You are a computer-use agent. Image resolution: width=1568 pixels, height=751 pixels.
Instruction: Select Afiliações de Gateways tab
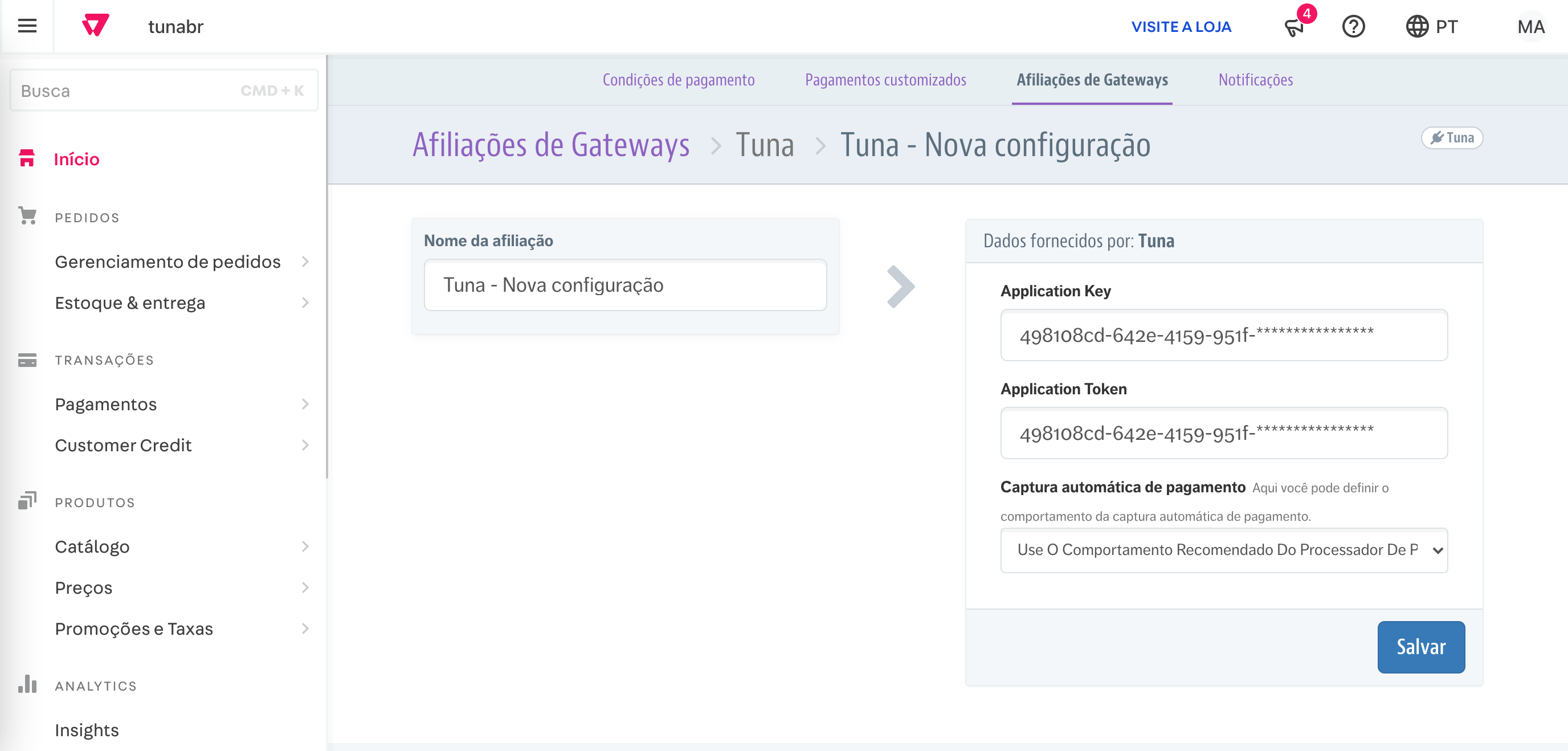tap(1092, 80)
